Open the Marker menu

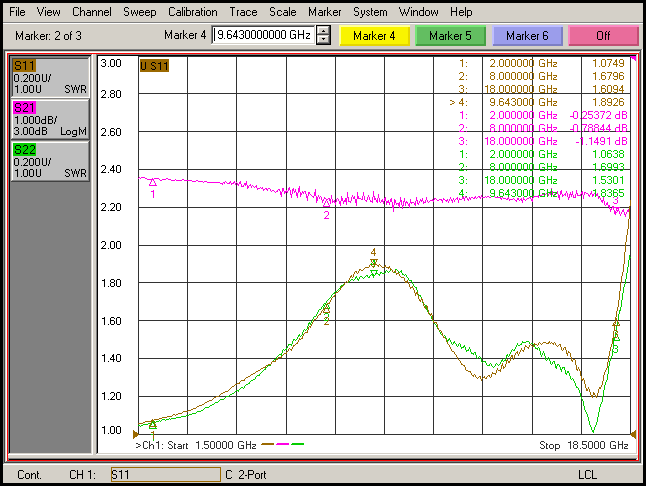(x=325, y=12)
